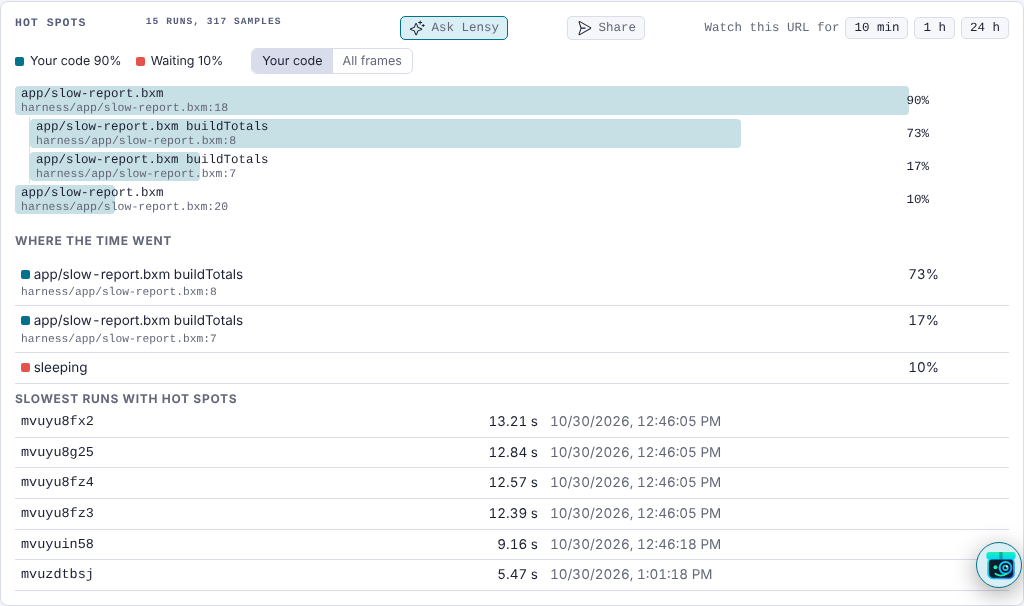Click the Share paper-plane icon
The image size is (1024, 606).
point(584,28)
